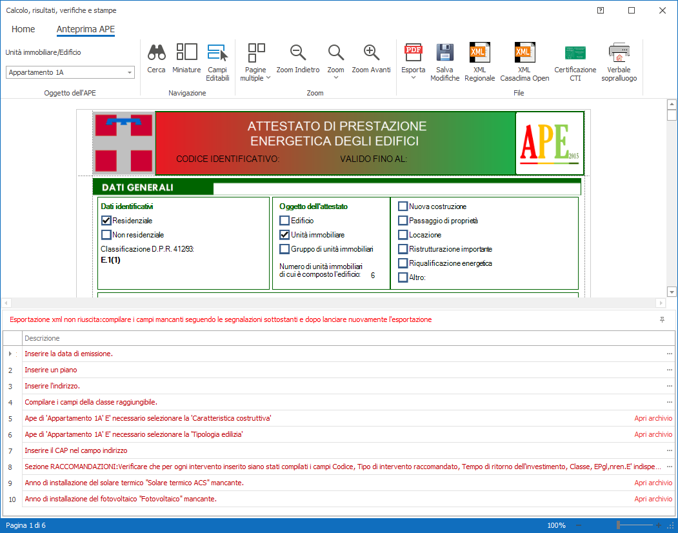Click the Zoom Avanti magnifier
Viewport: 678px width, 533px height.
tap(371, 58)
